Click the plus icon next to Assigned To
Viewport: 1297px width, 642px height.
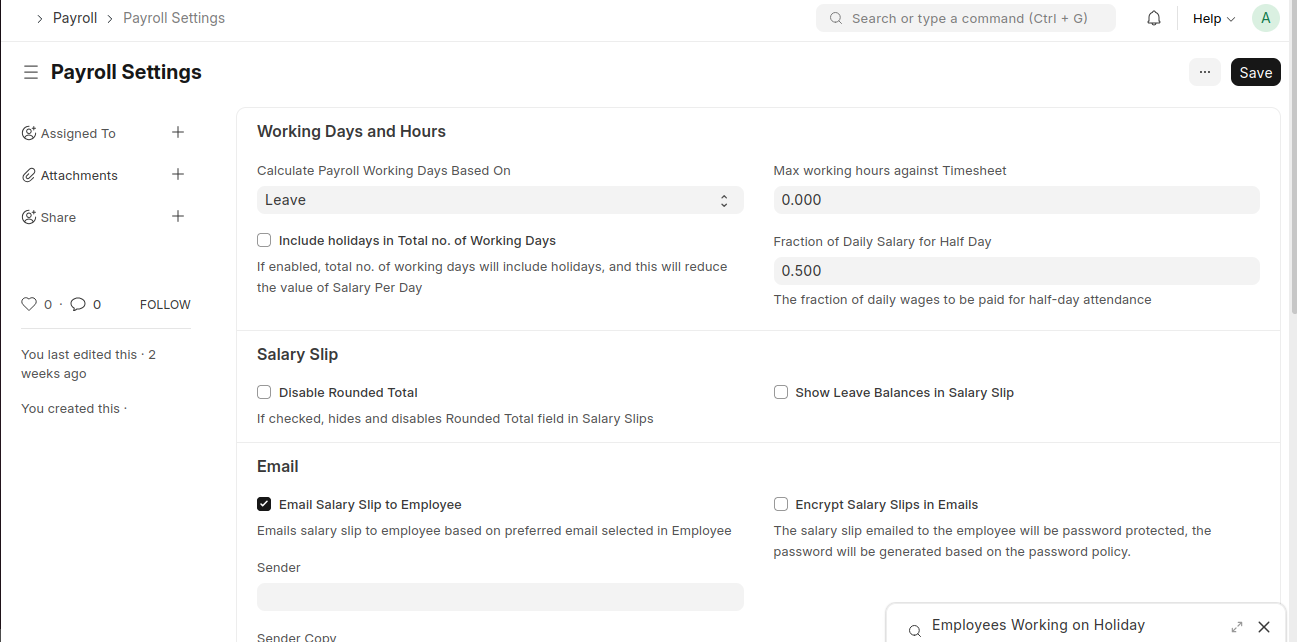pos(178,133)
